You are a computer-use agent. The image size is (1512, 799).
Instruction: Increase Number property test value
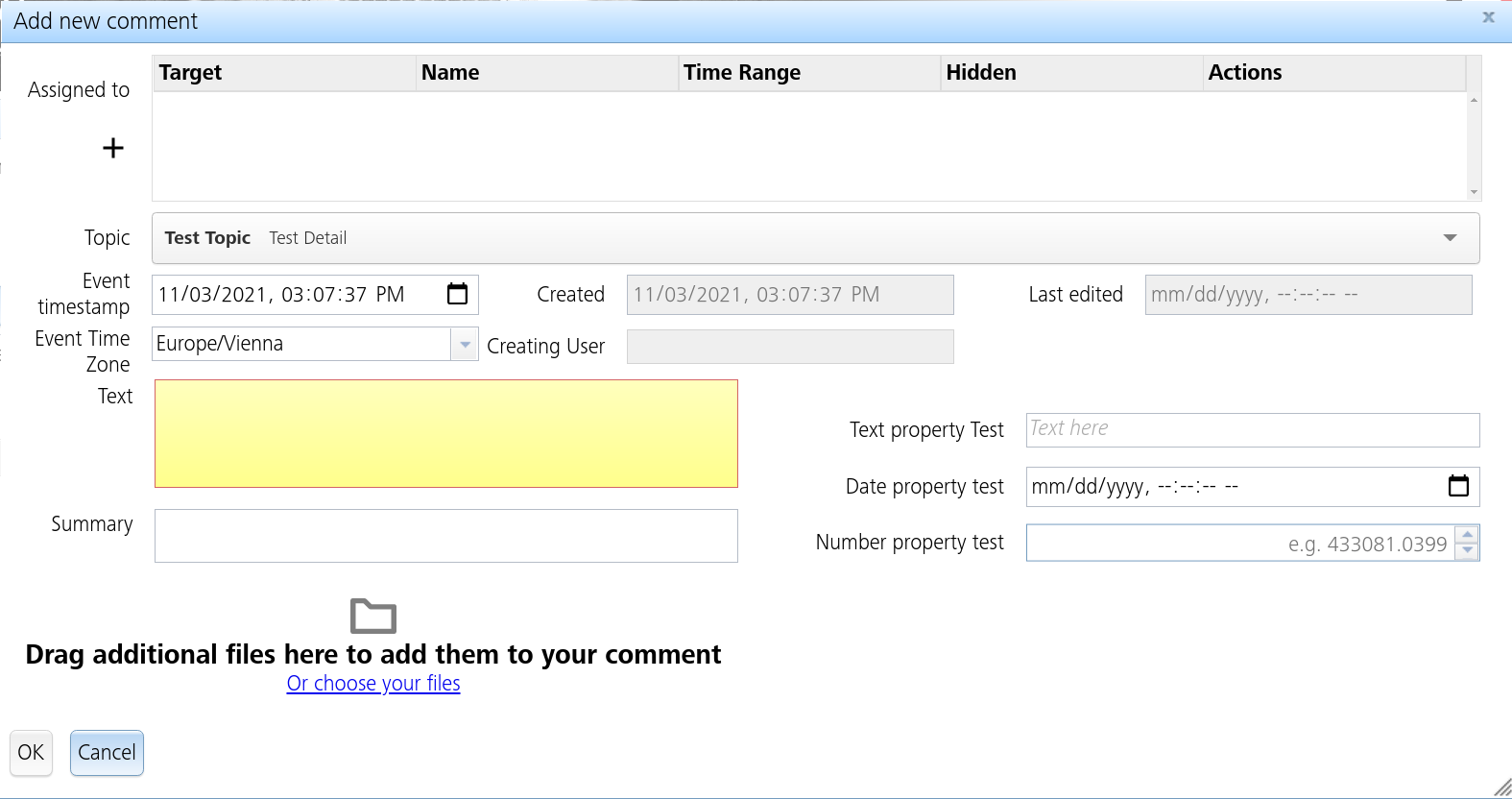pyautogui.click(x=1467, y=535)
